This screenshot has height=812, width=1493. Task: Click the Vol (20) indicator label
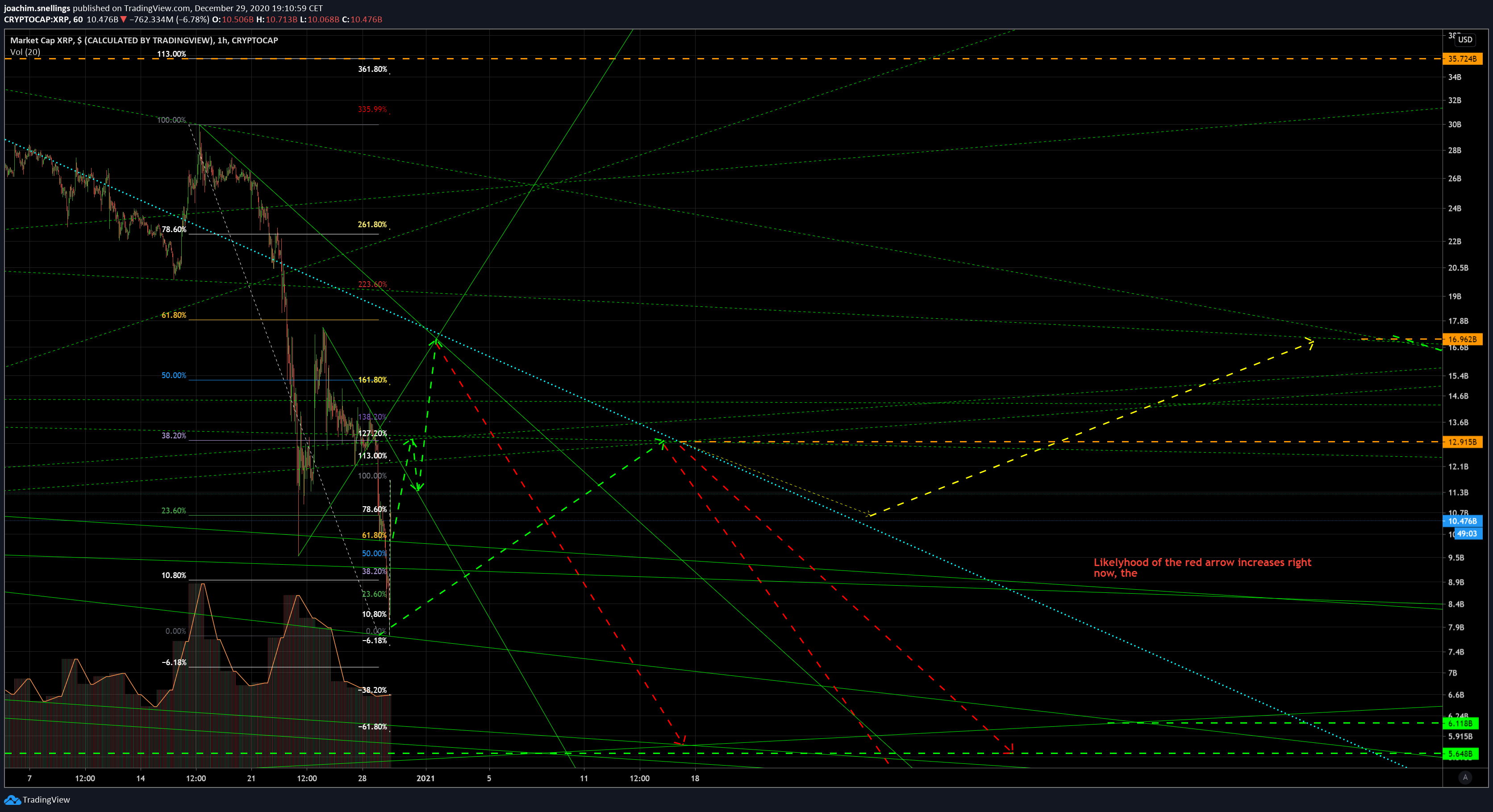click(x=25, y=52)
